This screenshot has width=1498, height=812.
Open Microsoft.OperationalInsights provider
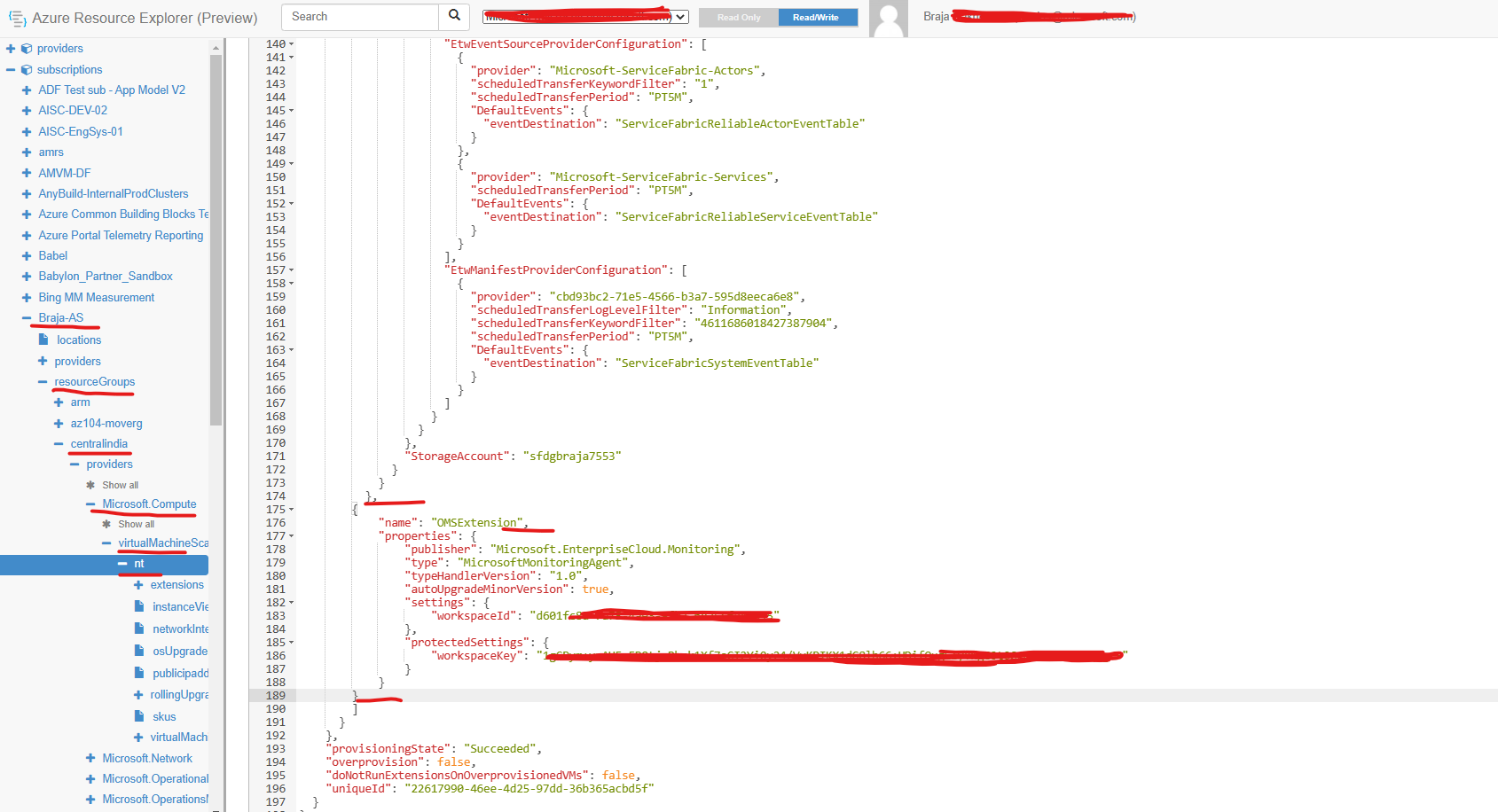pyautogui.click(x=155, y=778)
